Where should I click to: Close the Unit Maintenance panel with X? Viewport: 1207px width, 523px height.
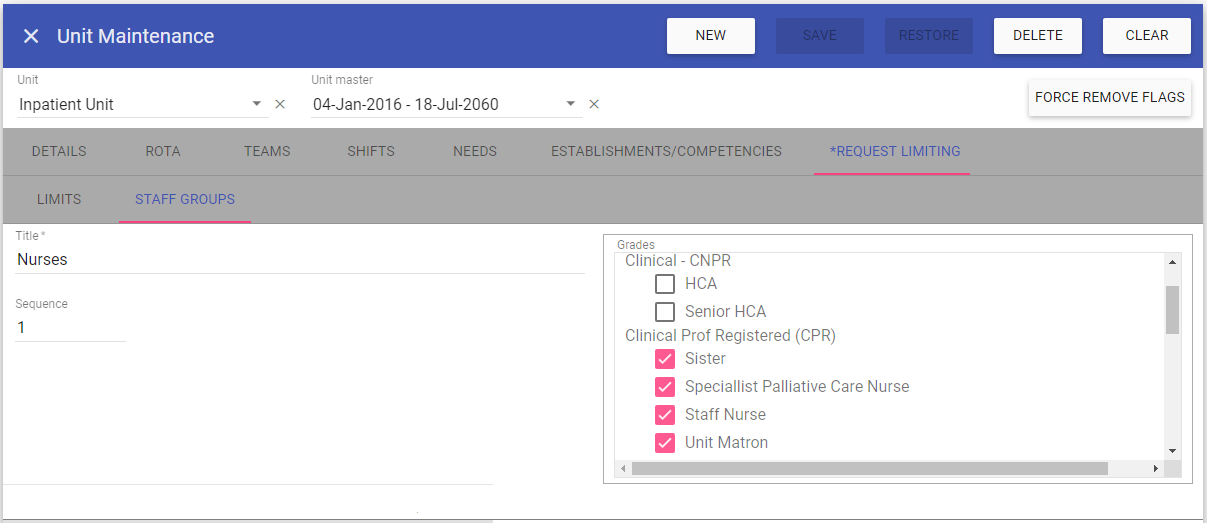(31, 36)
